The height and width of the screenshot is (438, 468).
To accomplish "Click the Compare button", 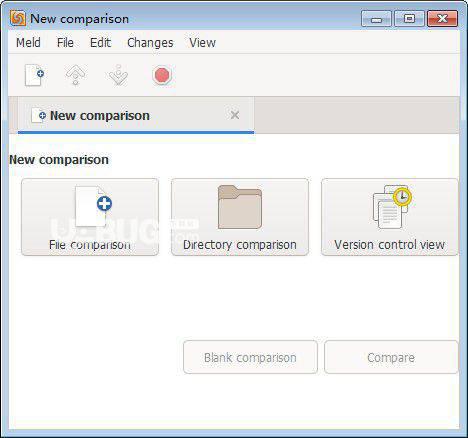I will click(x=391, y=357).
